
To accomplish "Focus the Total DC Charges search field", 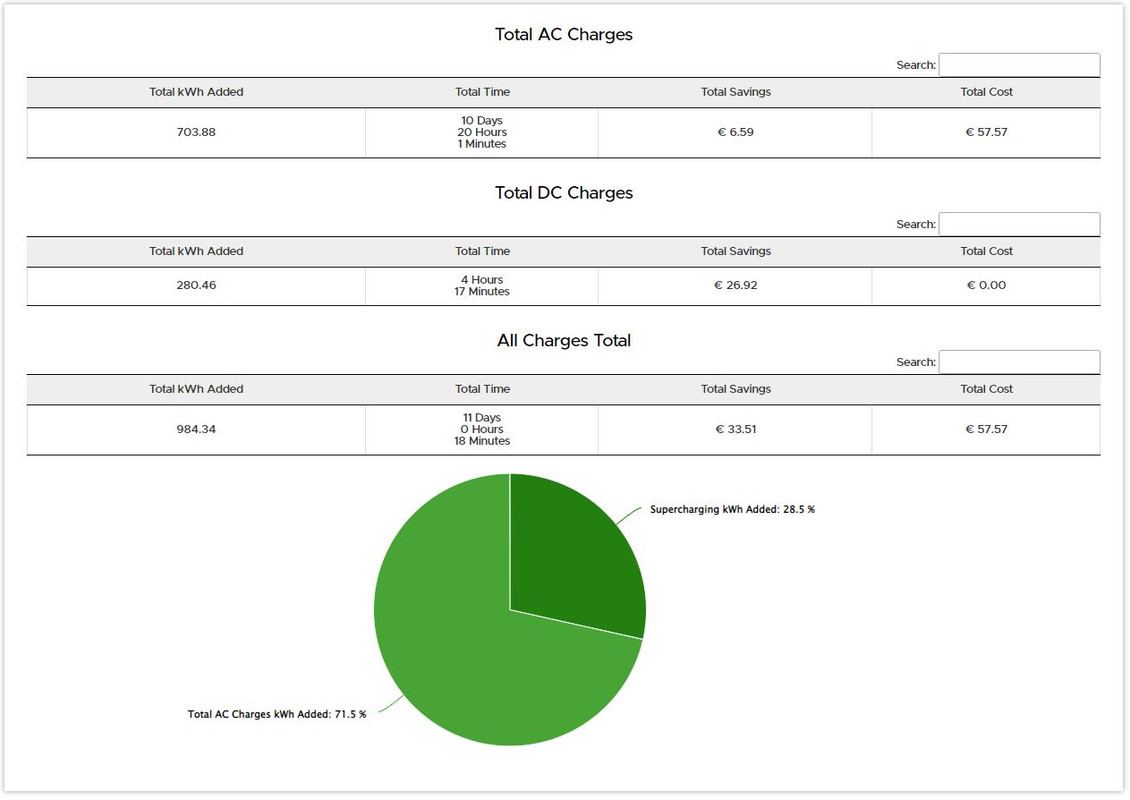I will click(x=1019, y=224).
